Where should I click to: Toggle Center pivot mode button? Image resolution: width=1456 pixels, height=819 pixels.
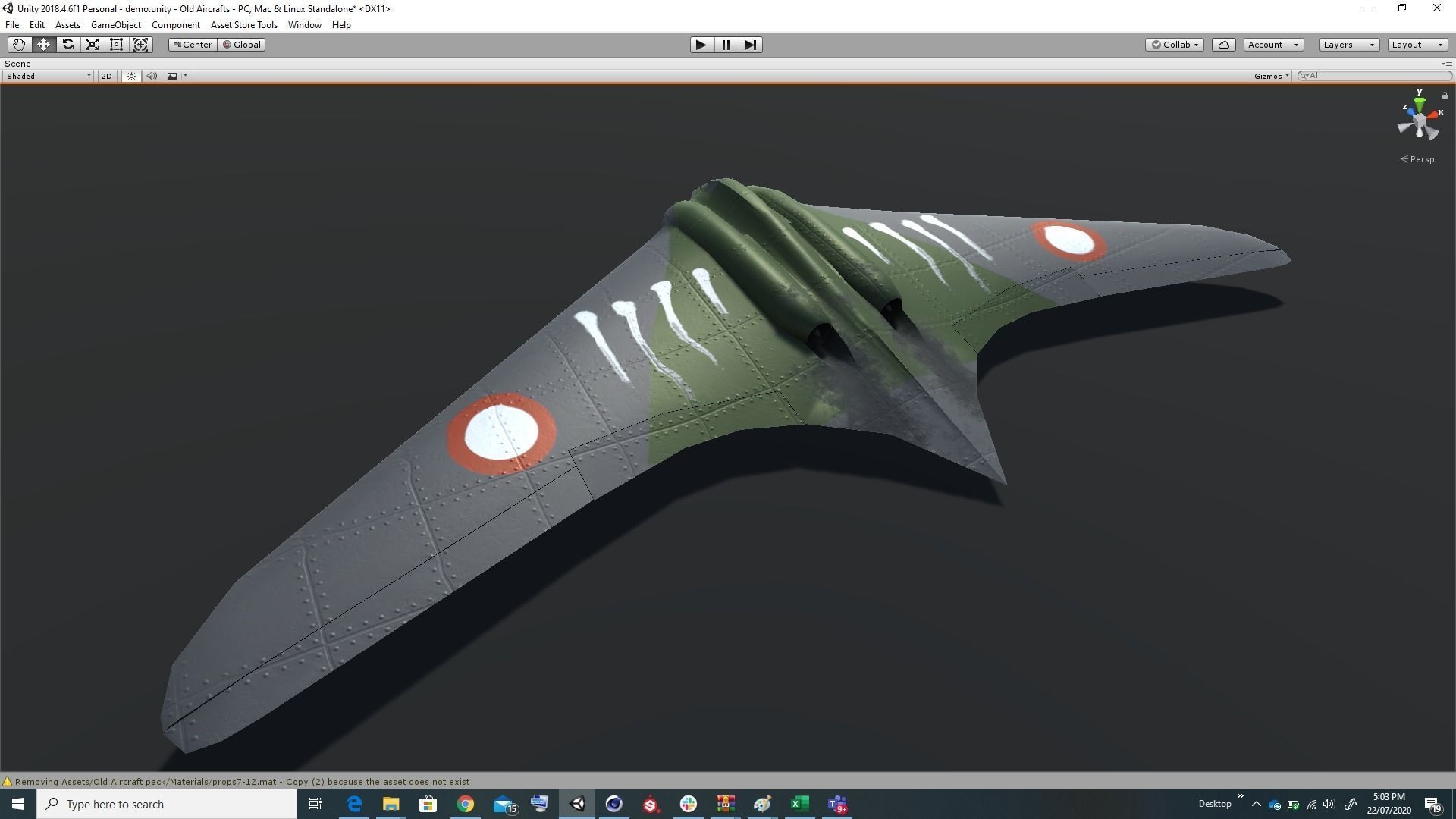point(193,45)
